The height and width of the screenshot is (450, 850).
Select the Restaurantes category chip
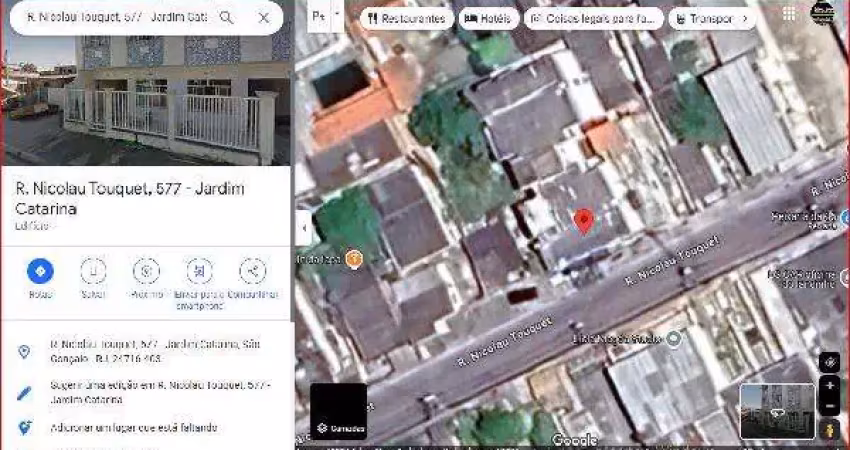pos(405,18)
